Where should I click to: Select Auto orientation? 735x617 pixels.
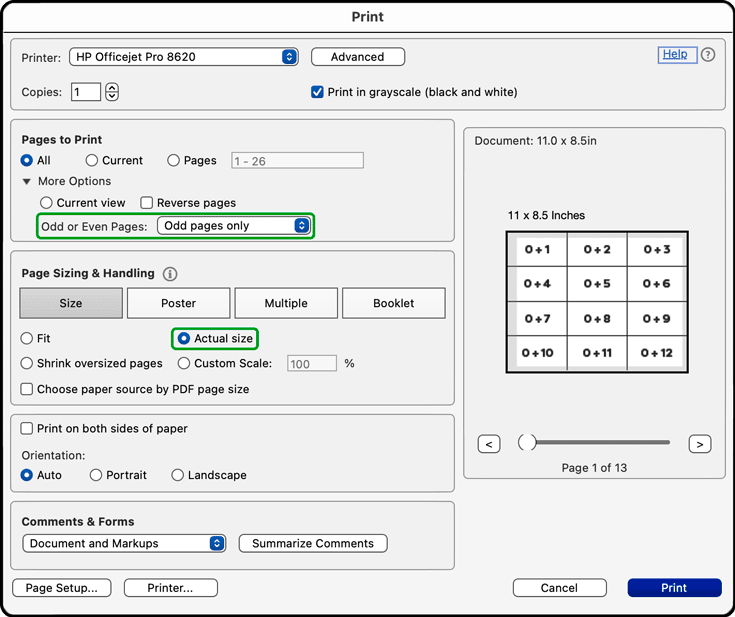(x=27, y=475)
